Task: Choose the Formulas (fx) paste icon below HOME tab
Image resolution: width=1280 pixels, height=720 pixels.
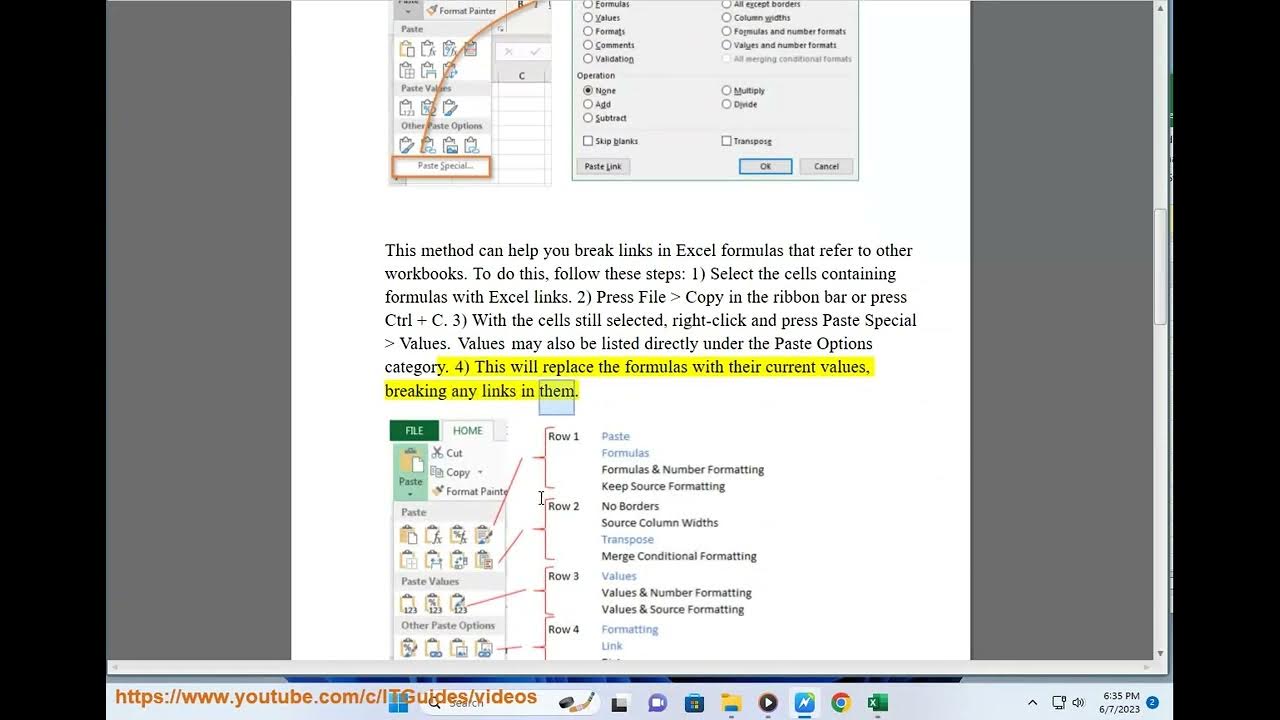Action: point(433,535)
